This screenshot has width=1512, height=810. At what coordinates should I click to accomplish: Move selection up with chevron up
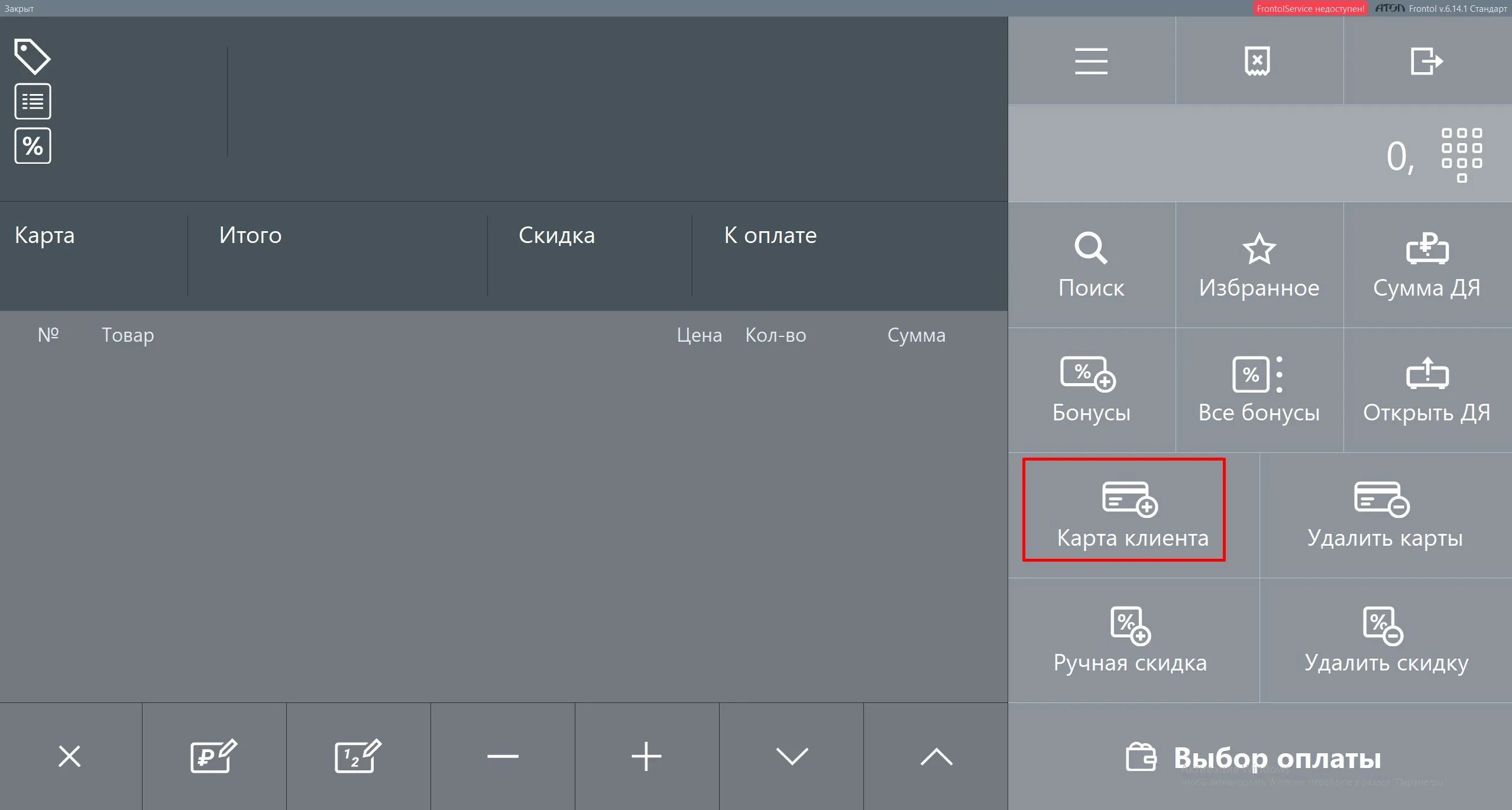coord(935,756)
